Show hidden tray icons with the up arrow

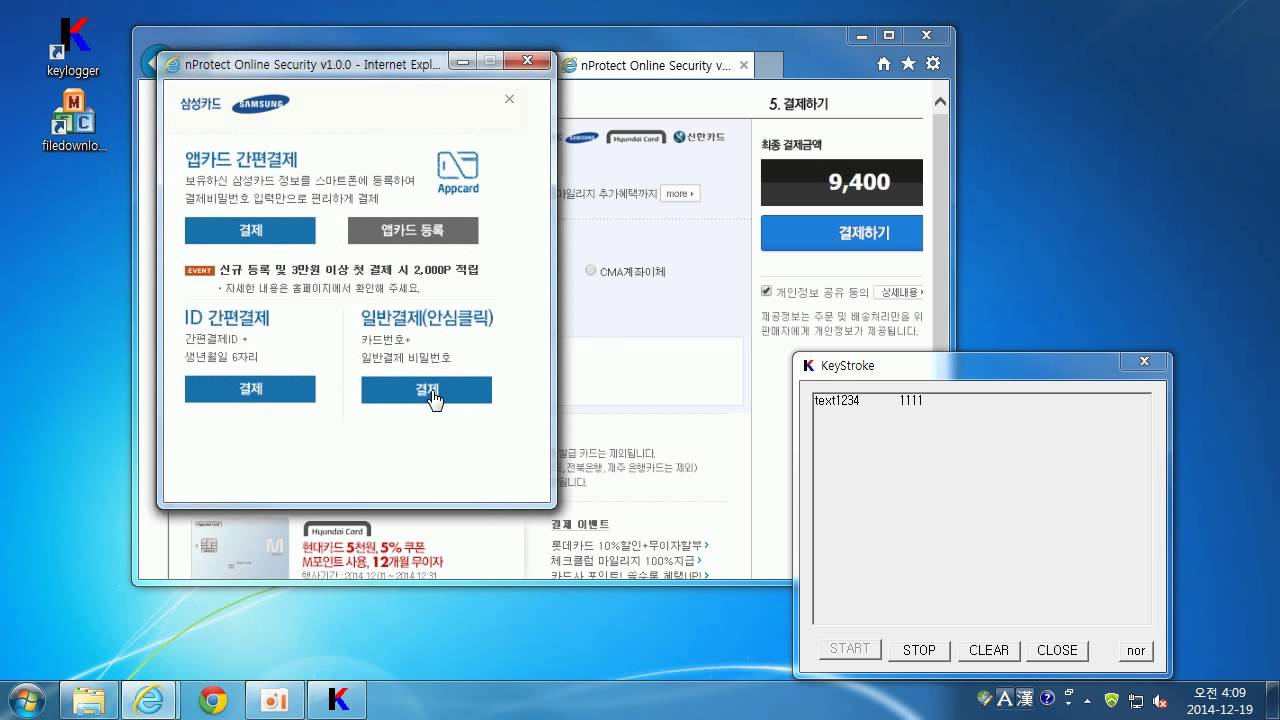tap(1087, 700)
